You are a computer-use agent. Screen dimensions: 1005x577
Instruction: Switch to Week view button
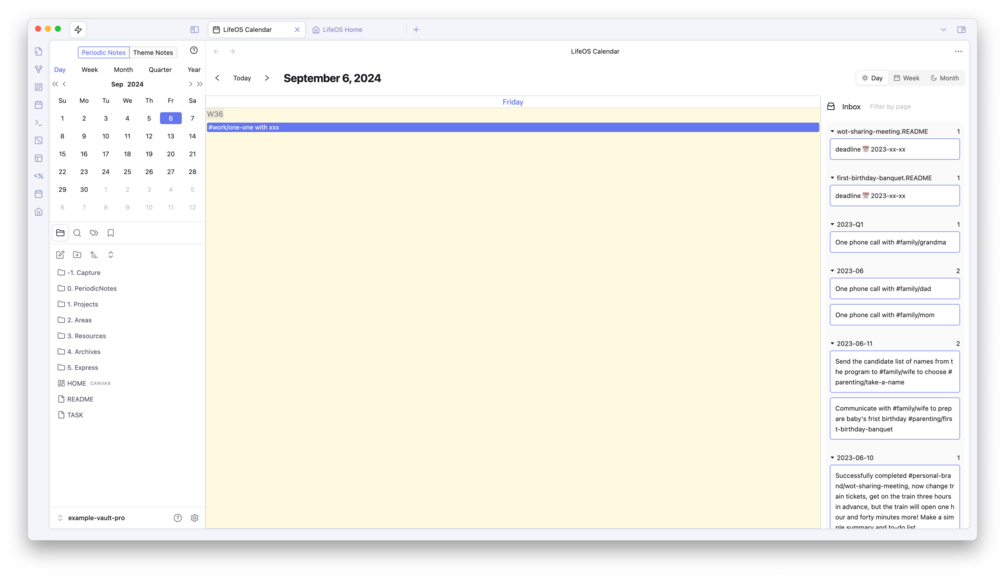click(x=906, y=78)
